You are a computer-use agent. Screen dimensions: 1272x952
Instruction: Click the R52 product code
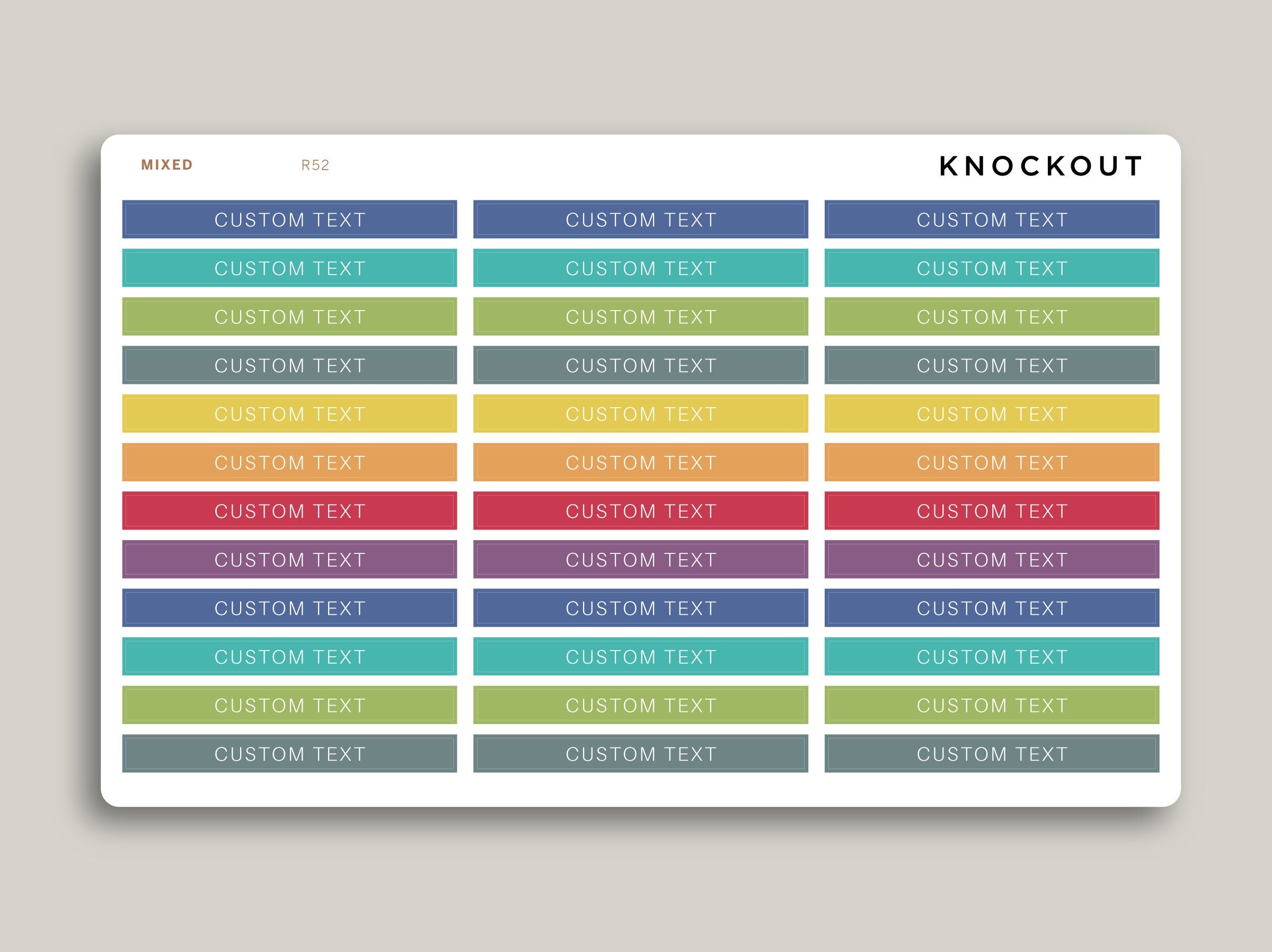pyautogui.click(x=315, y=166)
